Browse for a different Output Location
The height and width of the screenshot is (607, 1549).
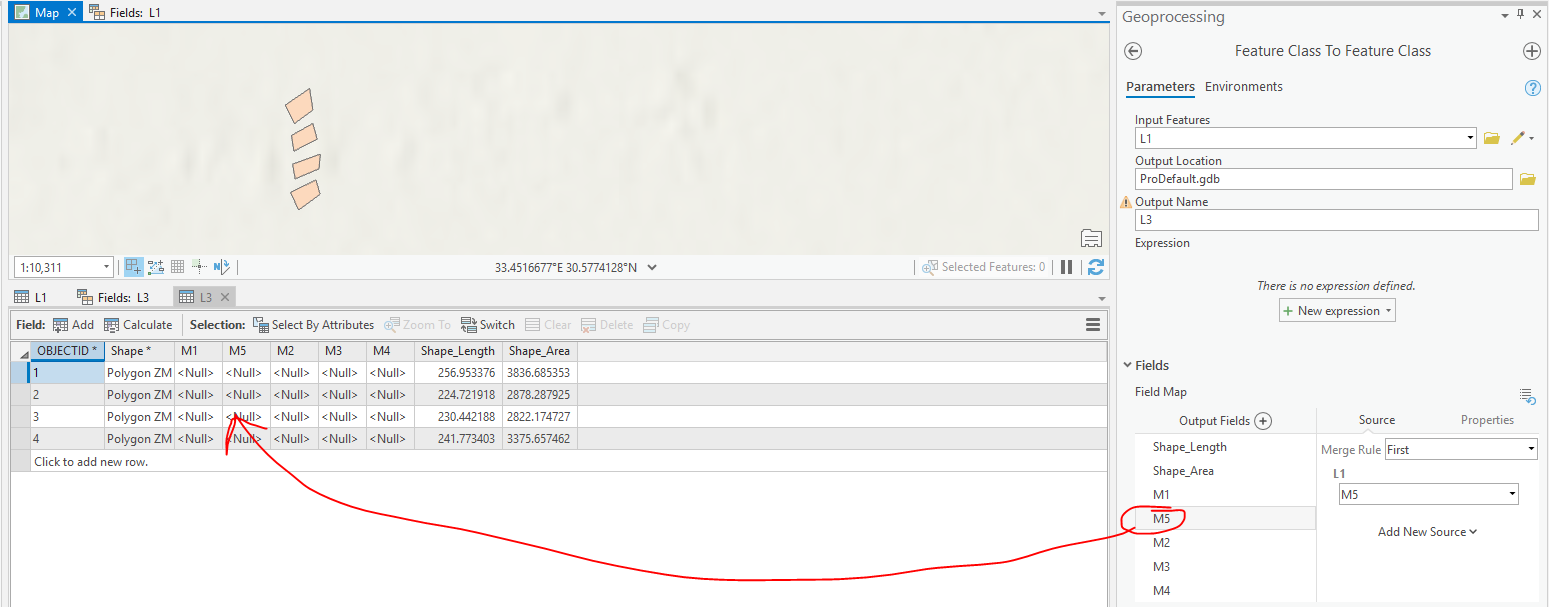click(1527, 178)
